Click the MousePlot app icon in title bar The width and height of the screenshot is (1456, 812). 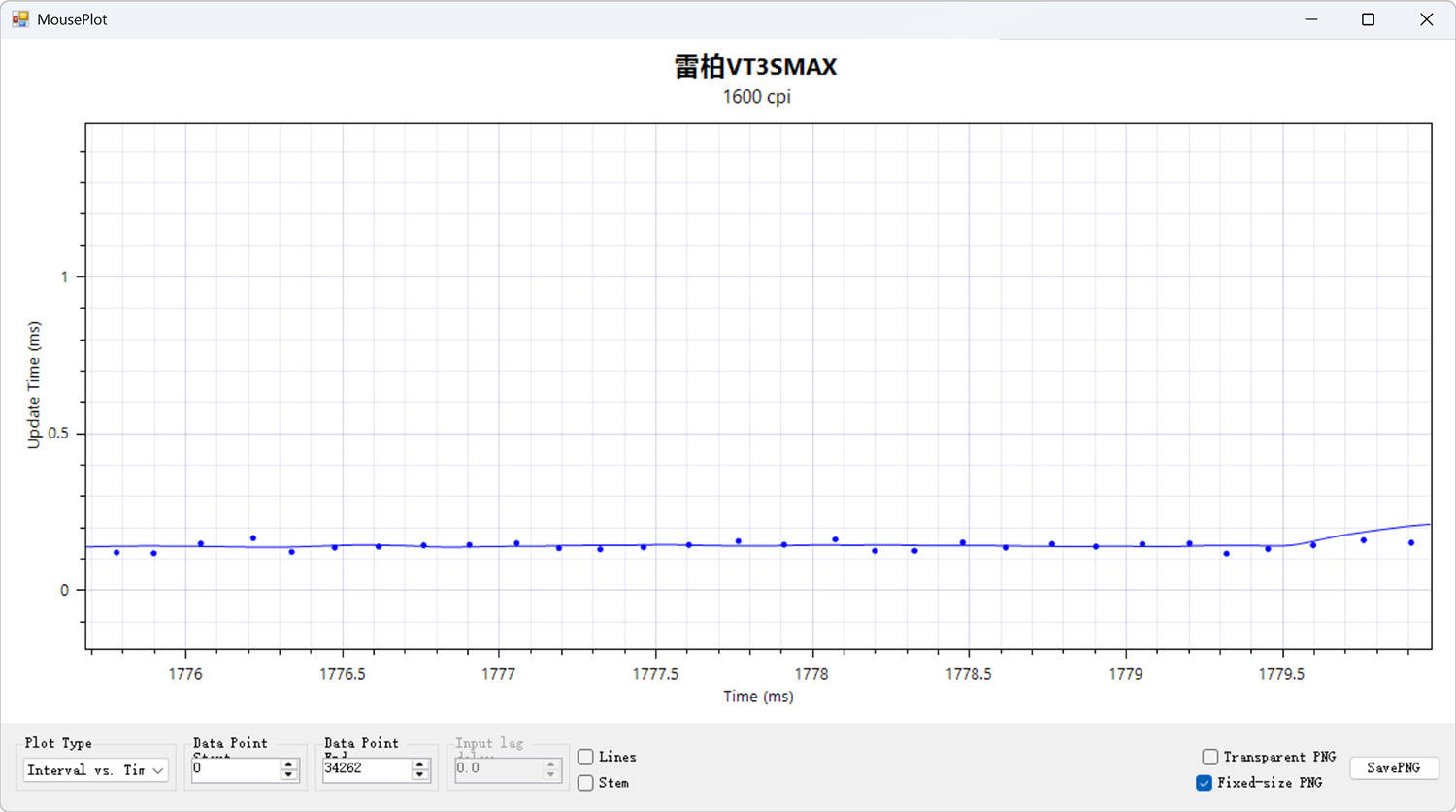[x=19, y=19]
